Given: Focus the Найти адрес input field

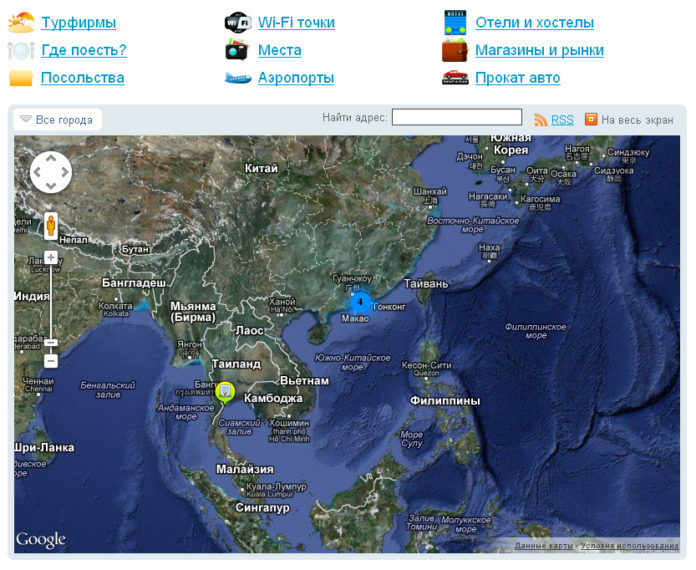Looking at the screenshot, I should click(x=456, y=118).
